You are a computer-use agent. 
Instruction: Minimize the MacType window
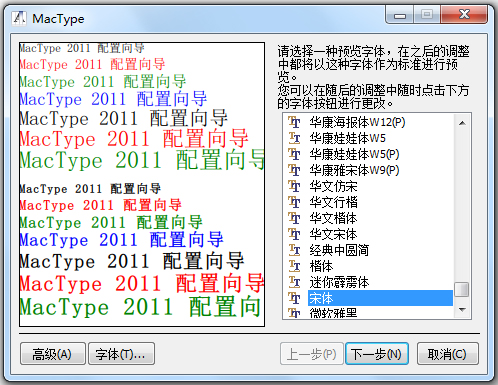(400, 15)
